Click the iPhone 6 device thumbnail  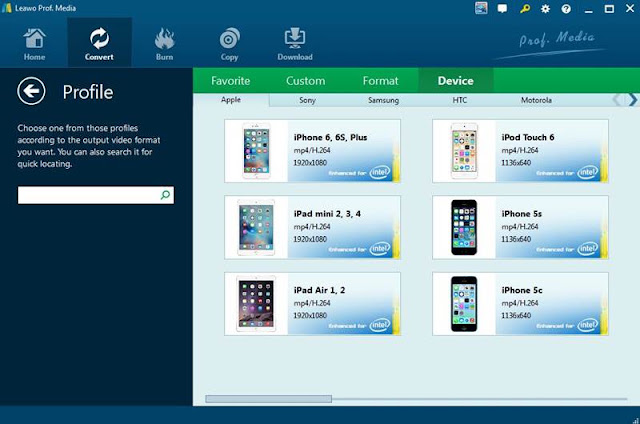tap(256, 151)
